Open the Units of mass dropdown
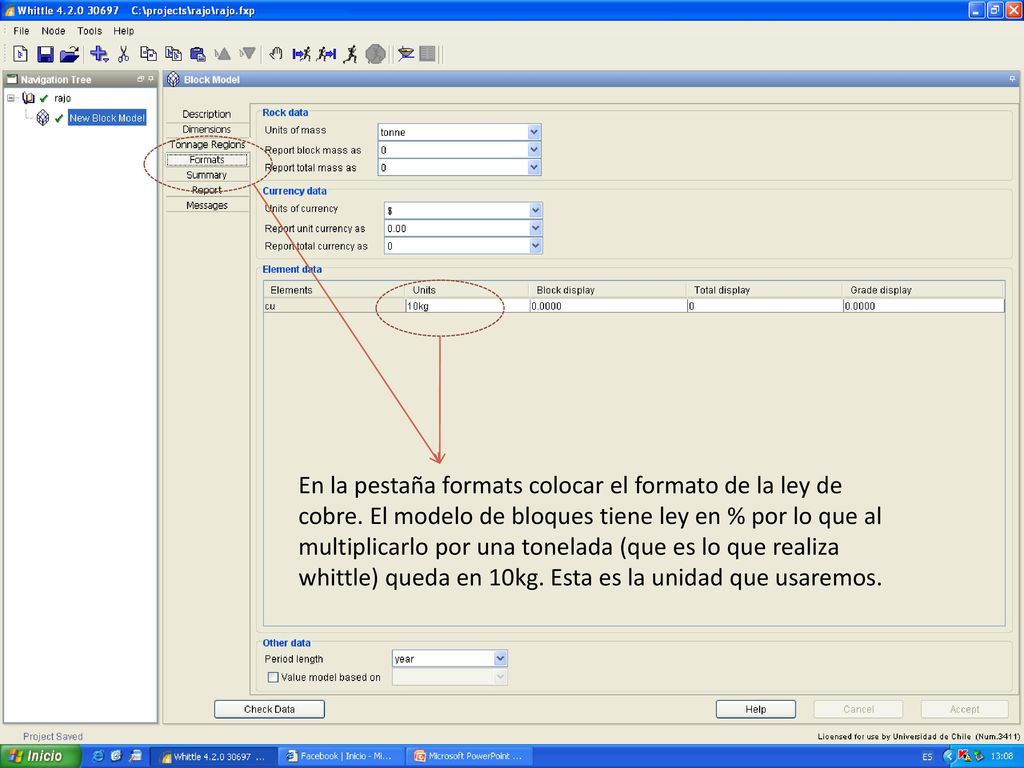1024x768 pixels. 534,132
